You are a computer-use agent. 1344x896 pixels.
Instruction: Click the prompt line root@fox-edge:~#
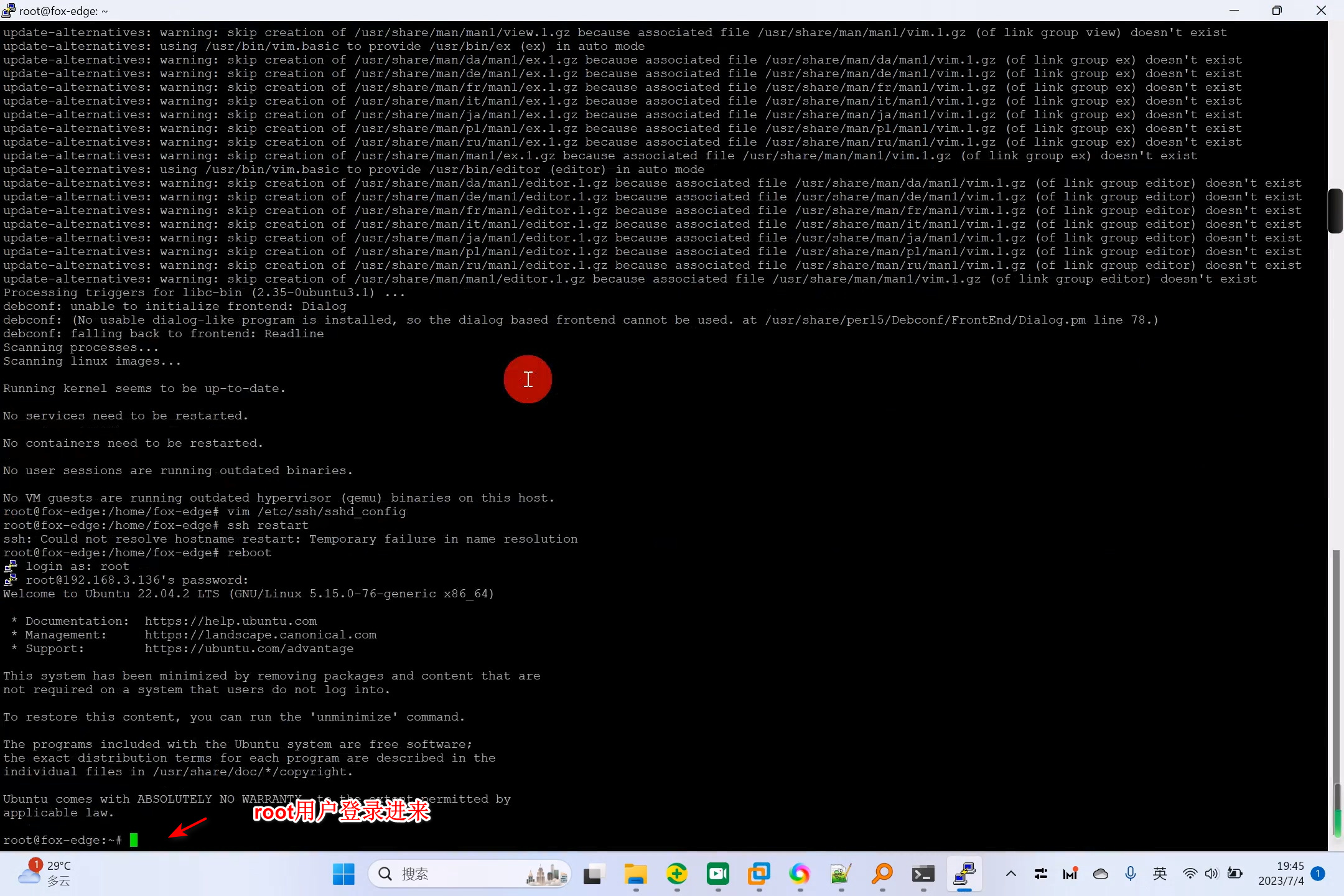(x=62, y=840)
